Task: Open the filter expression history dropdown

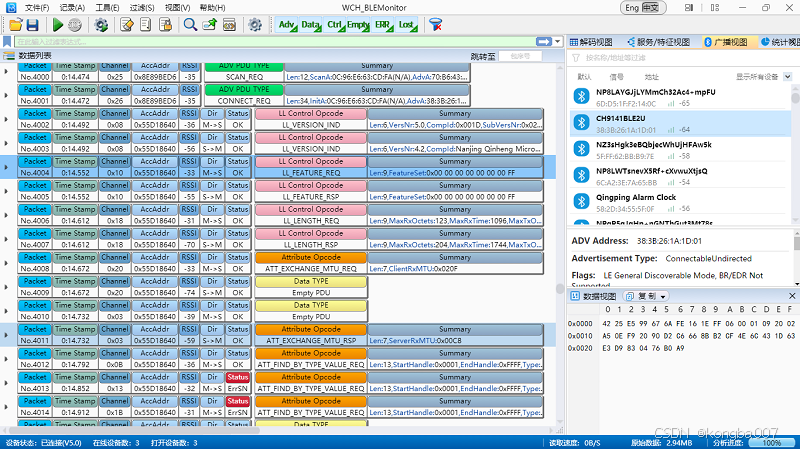Action: 558,41
